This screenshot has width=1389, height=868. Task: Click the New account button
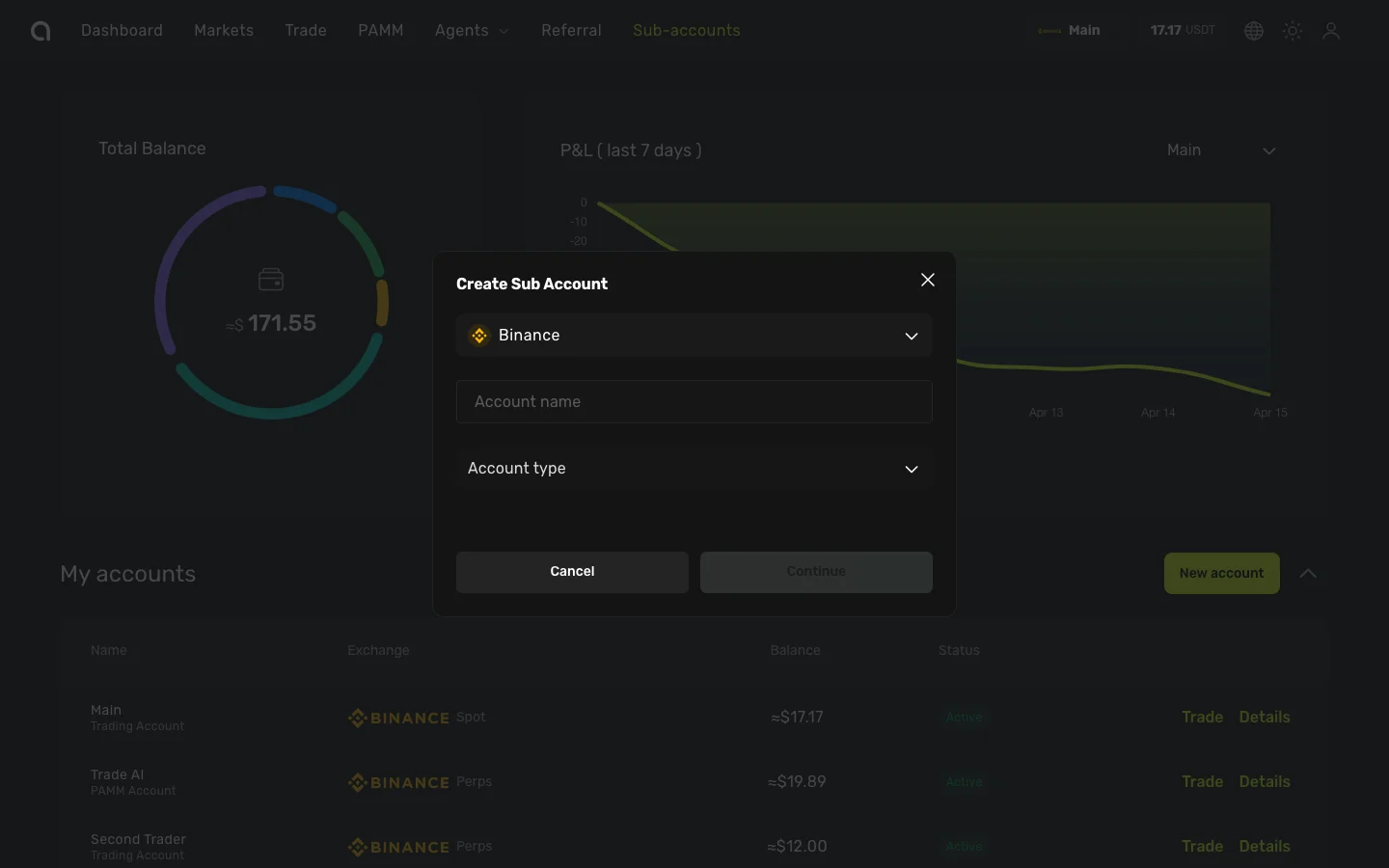click(1221, 574)
